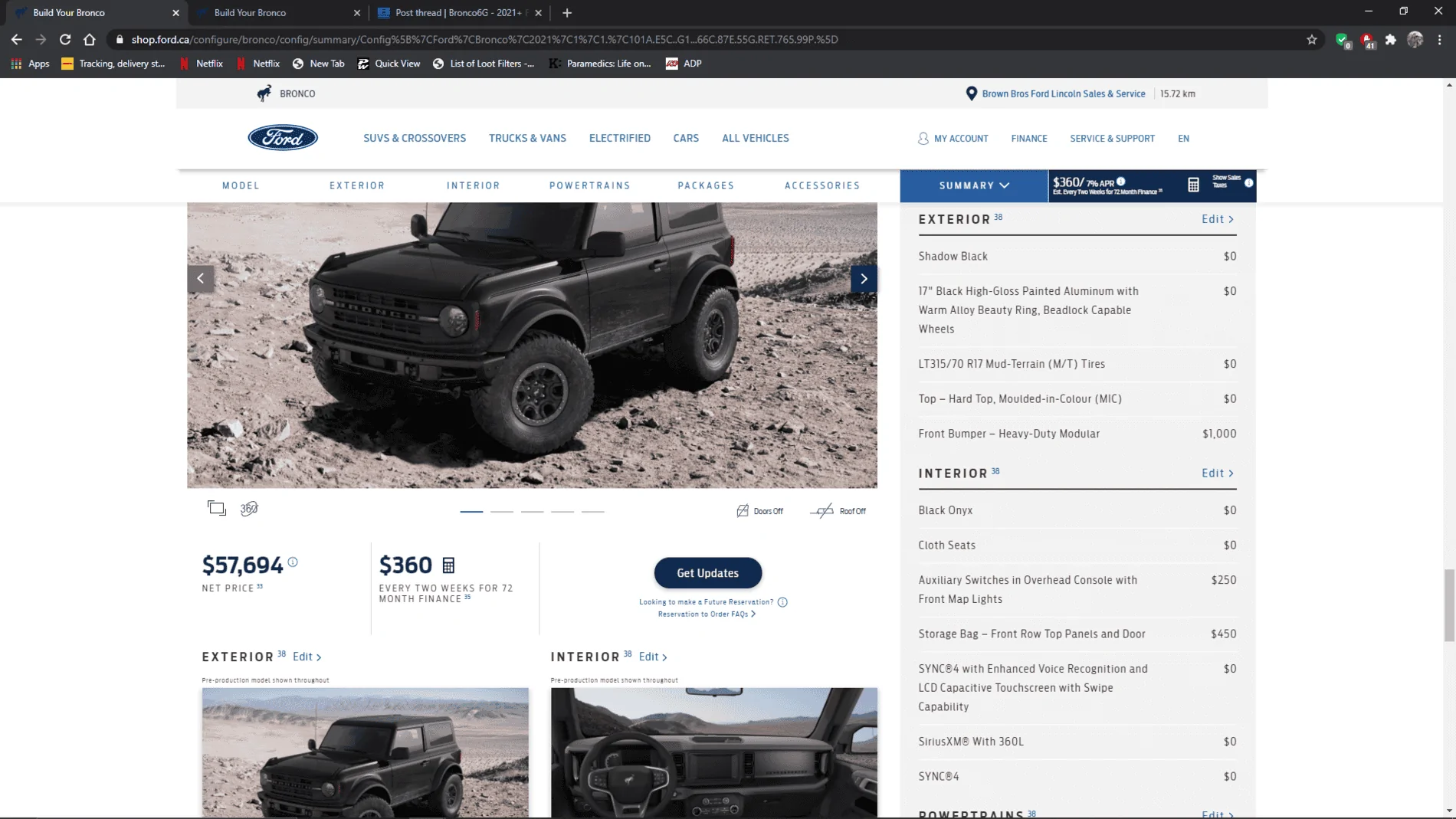Open the EN language selector
Viewport: 1456px width, 819px height.
point(1183,139)
